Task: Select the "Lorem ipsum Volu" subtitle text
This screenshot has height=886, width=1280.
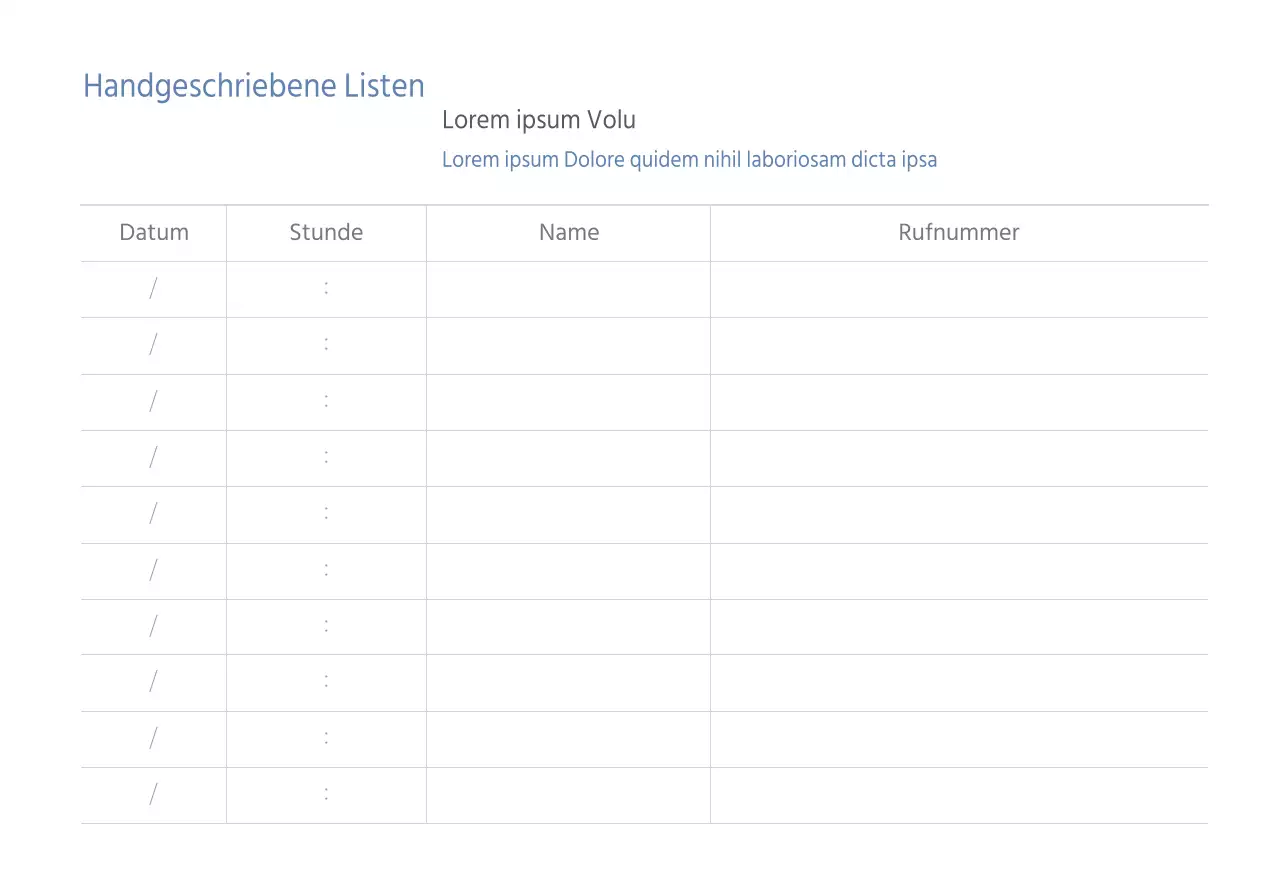Action: [539, 121]
